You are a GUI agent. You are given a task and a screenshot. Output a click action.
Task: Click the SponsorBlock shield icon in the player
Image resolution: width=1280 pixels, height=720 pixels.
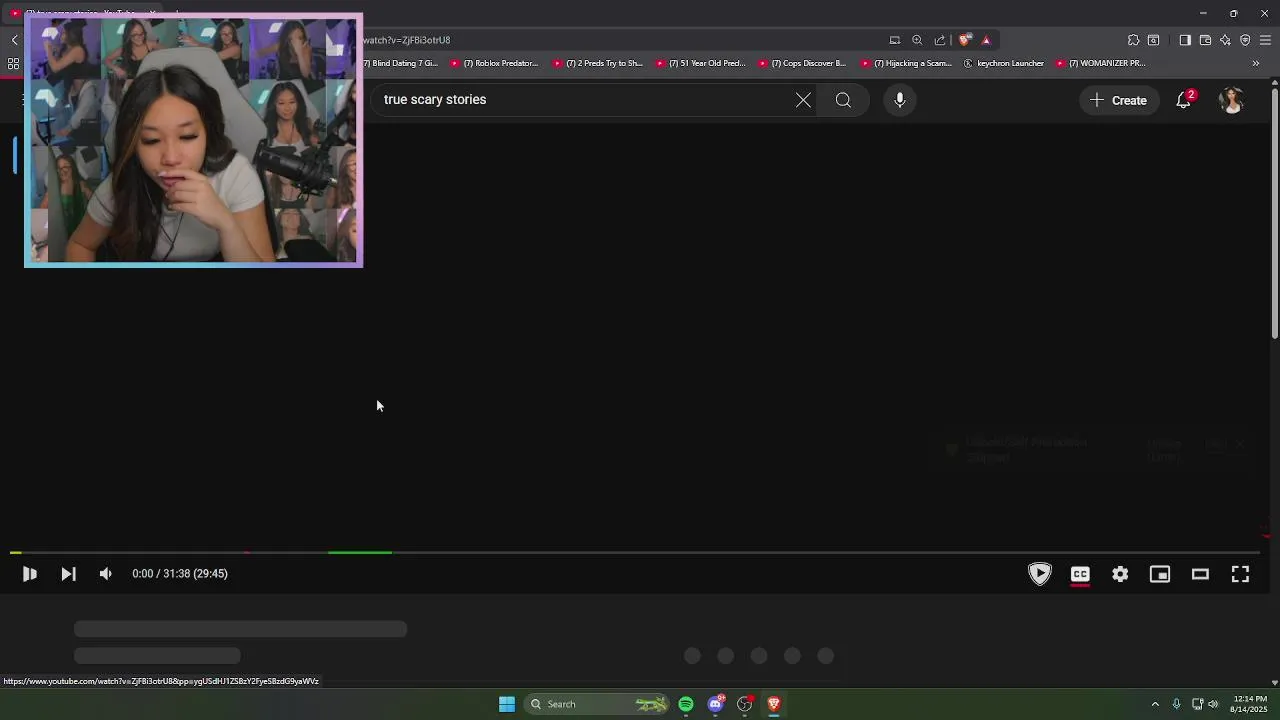1040,574
